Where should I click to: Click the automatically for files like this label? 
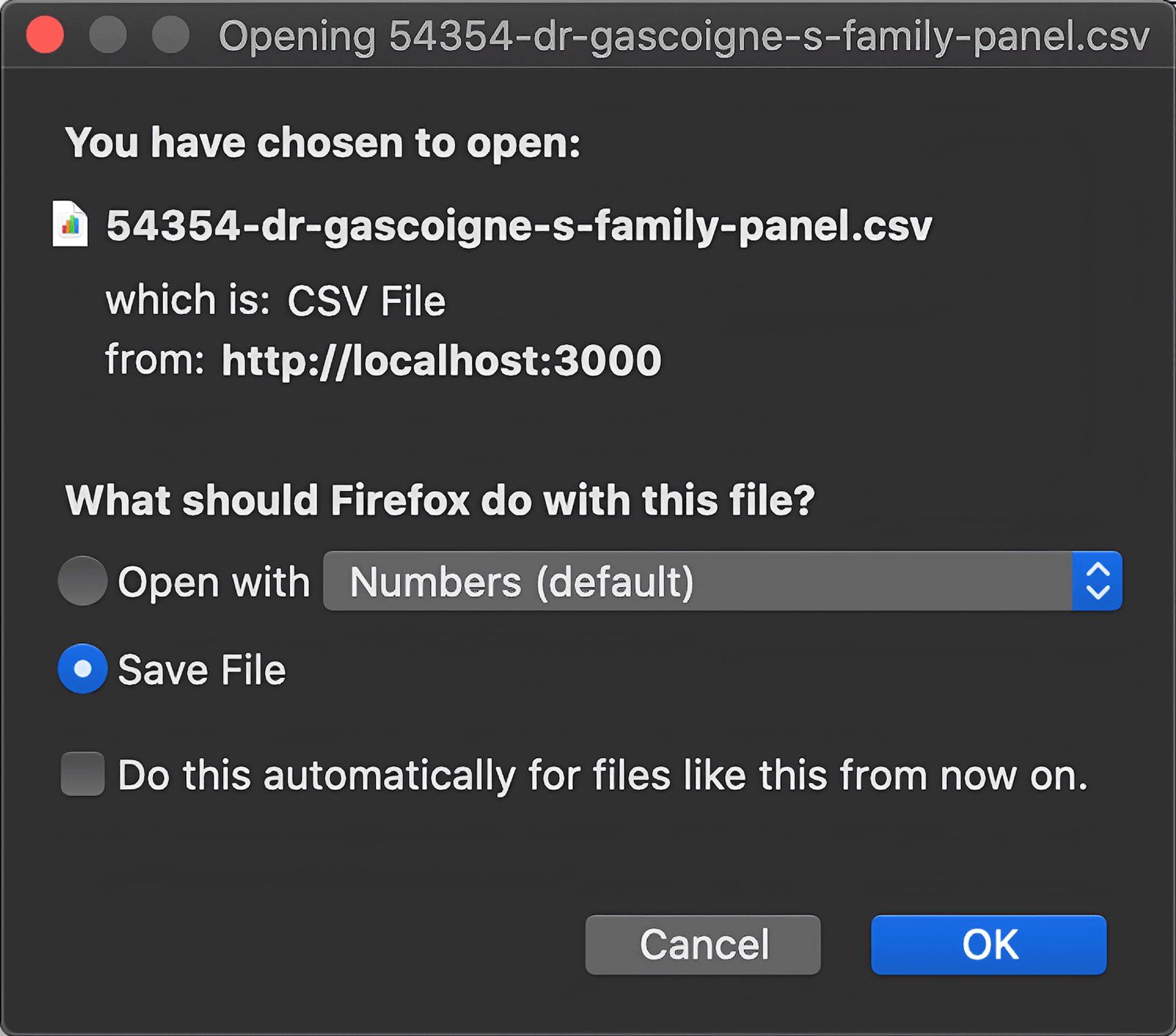click(603, 775)
